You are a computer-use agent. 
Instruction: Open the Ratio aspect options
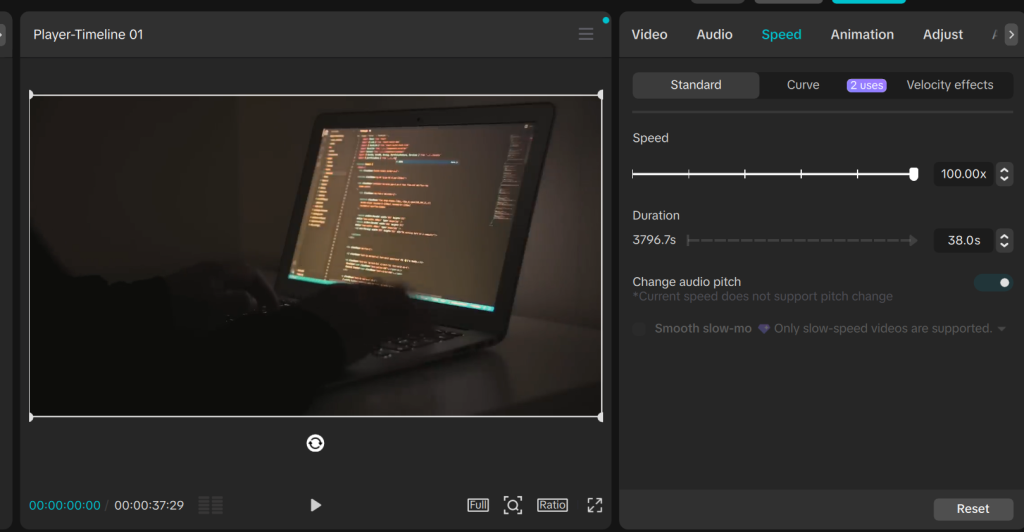click(552, 505)
